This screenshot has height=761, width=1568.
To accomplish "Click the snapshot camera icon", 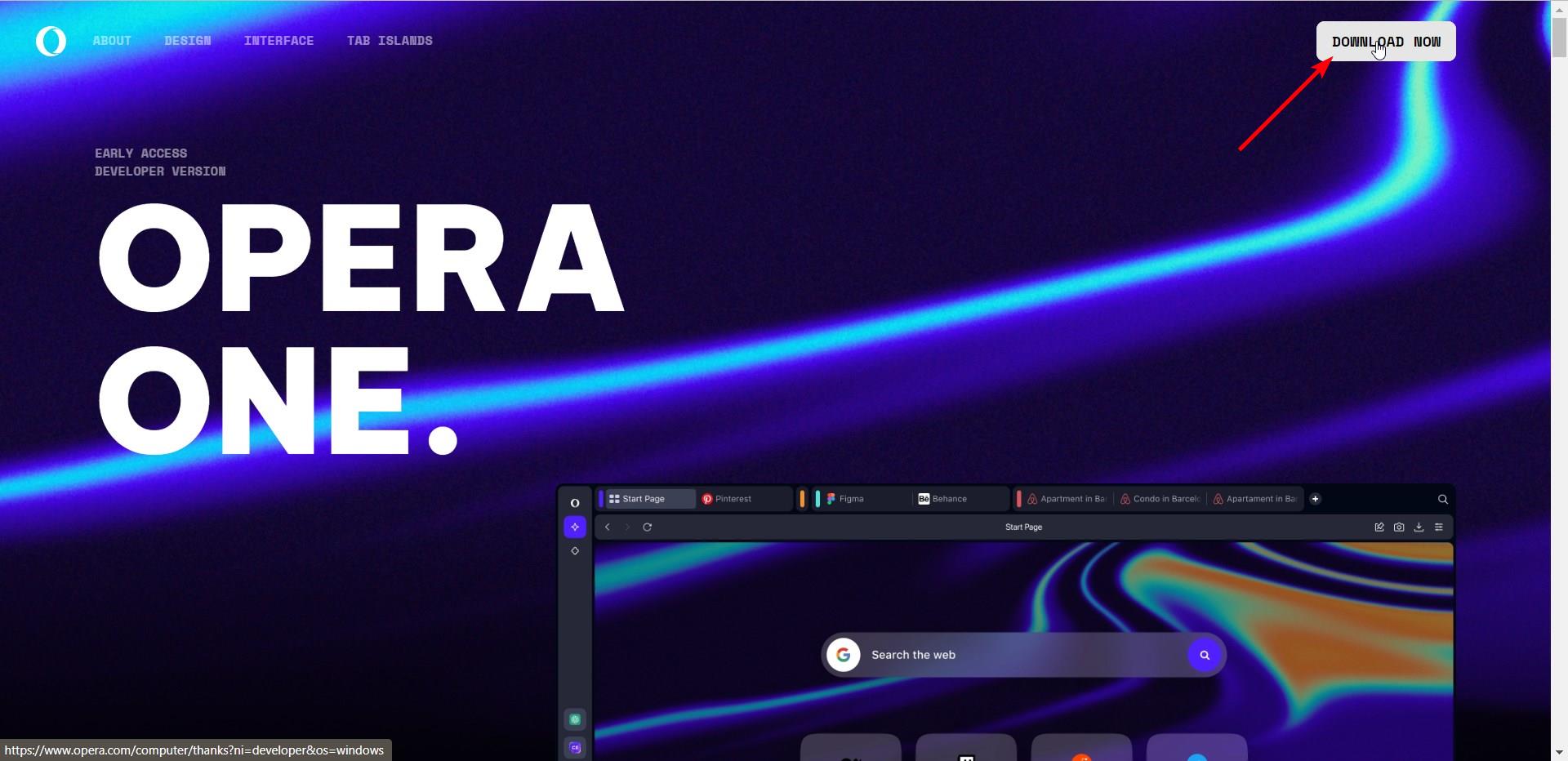I will point(1399,527).
